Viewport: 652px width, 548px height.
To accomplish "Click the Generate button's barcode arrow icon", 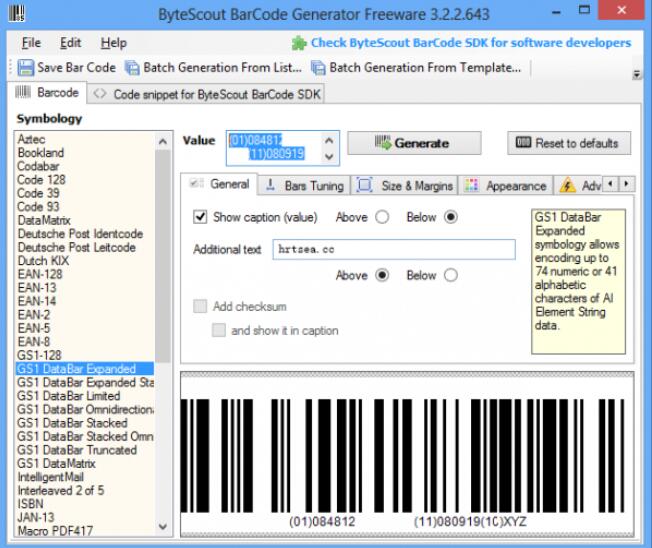I will coord(383,143).
